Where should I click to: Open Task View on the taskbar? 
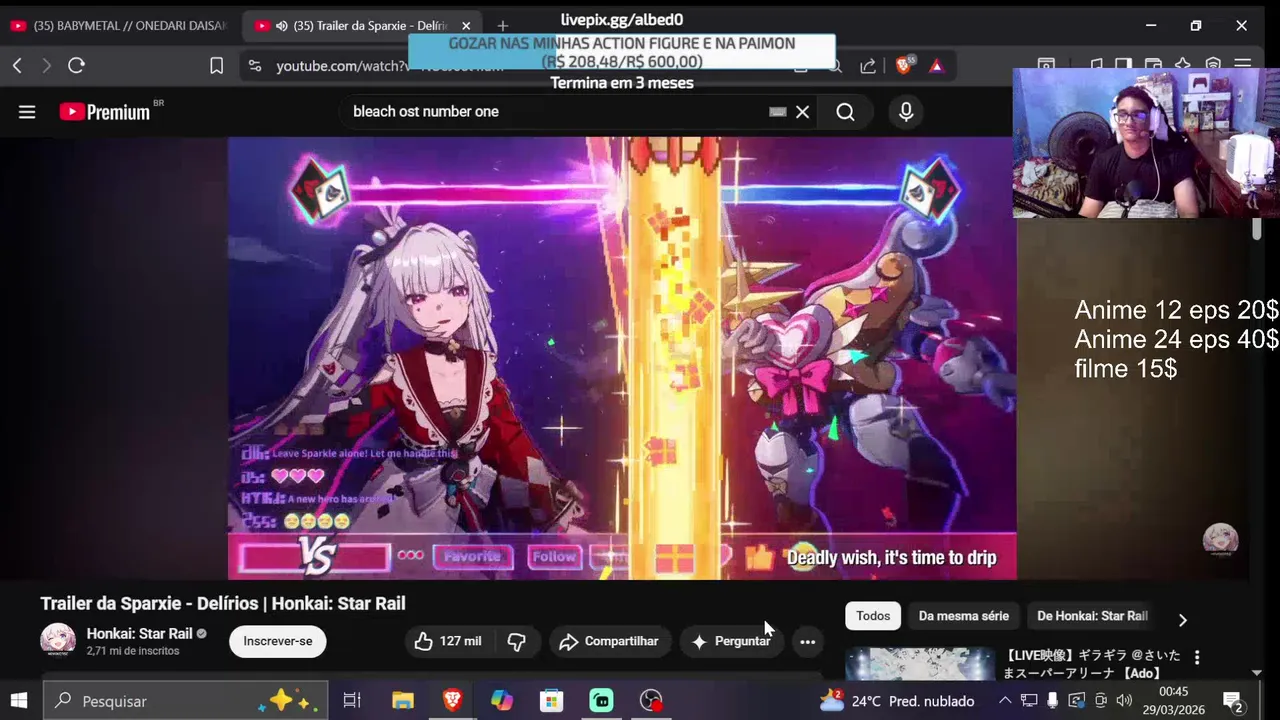coord(352,701)
